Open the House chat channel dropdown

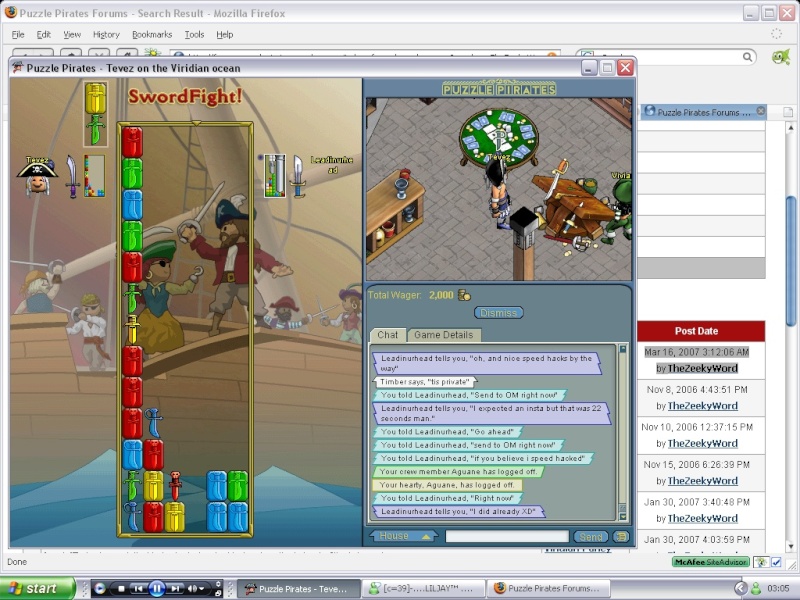pos(403,536)
